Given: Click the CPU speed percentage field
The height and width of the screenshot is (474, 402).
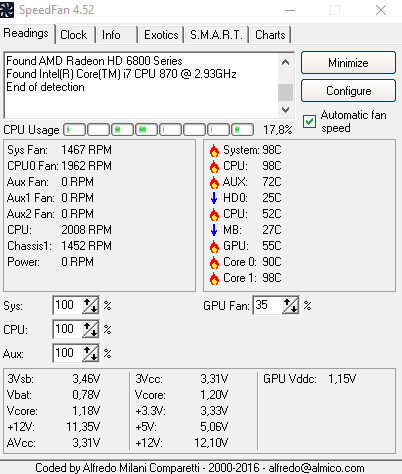Looking at the screenshot, I should [x=68, y=329].
